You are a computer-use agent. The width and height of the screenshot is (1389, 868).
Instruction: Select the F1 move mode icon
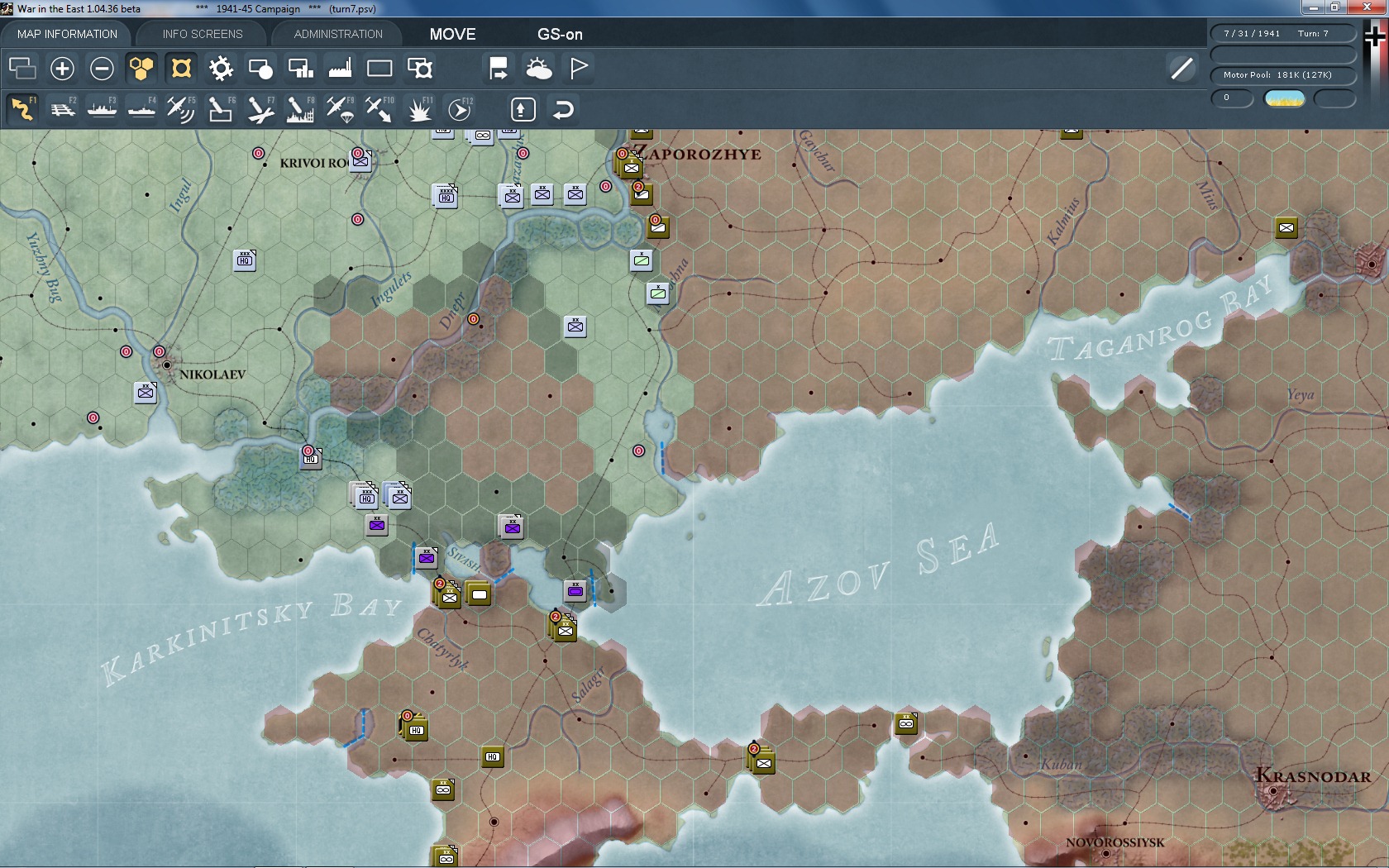point(22,109)
